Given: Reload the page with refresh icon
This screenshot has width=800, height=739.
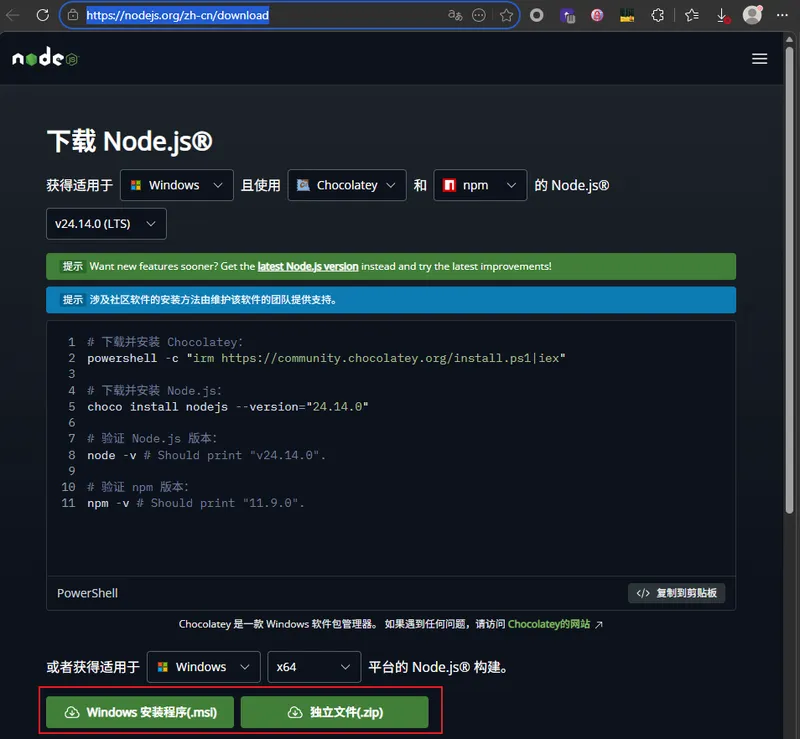Looking at the screenshot, I should pyautogui.click(x=43, y=15).
